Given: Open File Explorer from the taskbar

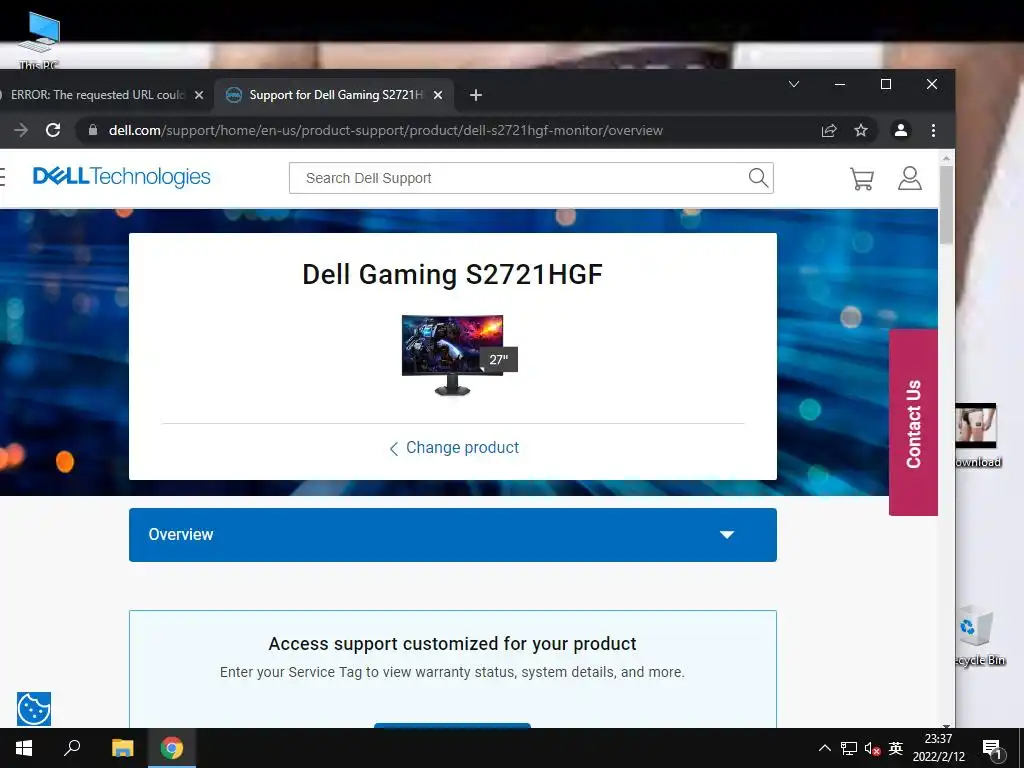Looking at the screenshot, I should (122, 748).
